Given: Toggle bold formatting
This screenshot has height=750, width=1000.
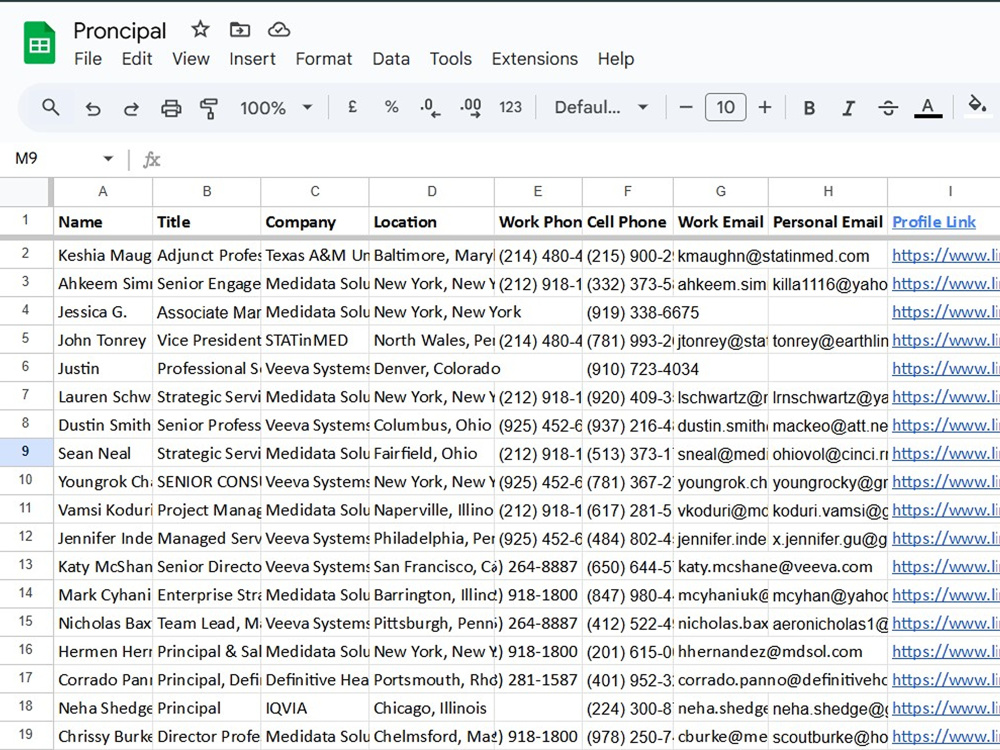Looking at the screenshot, I should click(809, 108).
